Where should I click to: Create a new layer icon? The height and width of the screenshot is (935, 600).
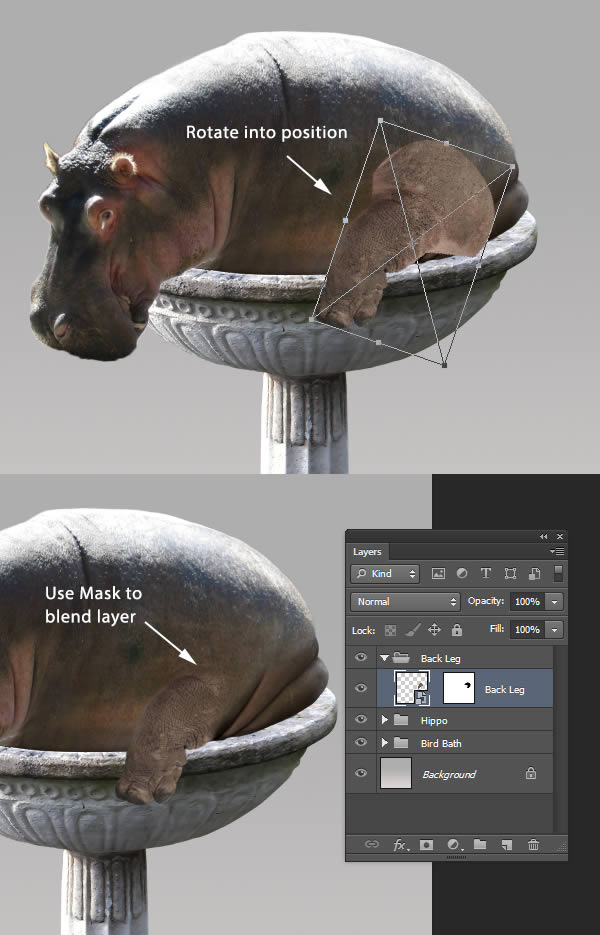click(506, 844)
